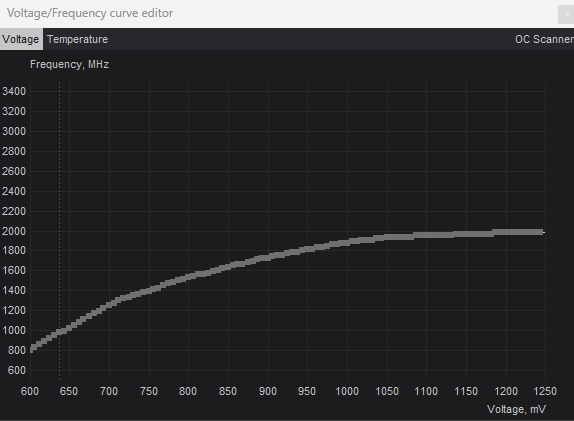This screenshot has width=574, height=421.
Task: Click the curve point at 1100 mV
Action: pos(426,235)
